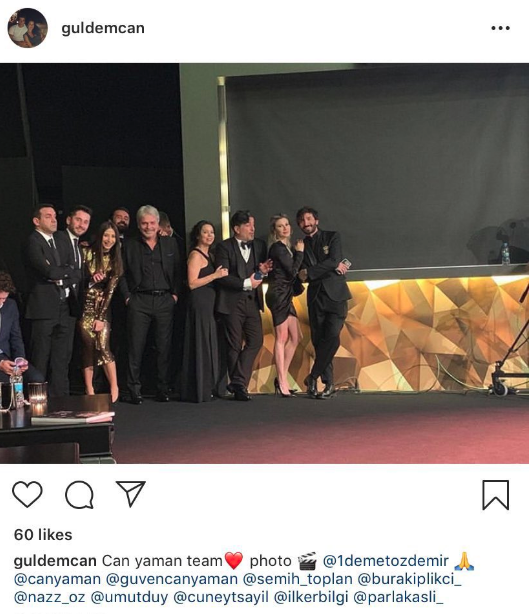The height and width of the screenshot is (614, 529).
Task: Open @umutduy mention
Action: (129, 598)
